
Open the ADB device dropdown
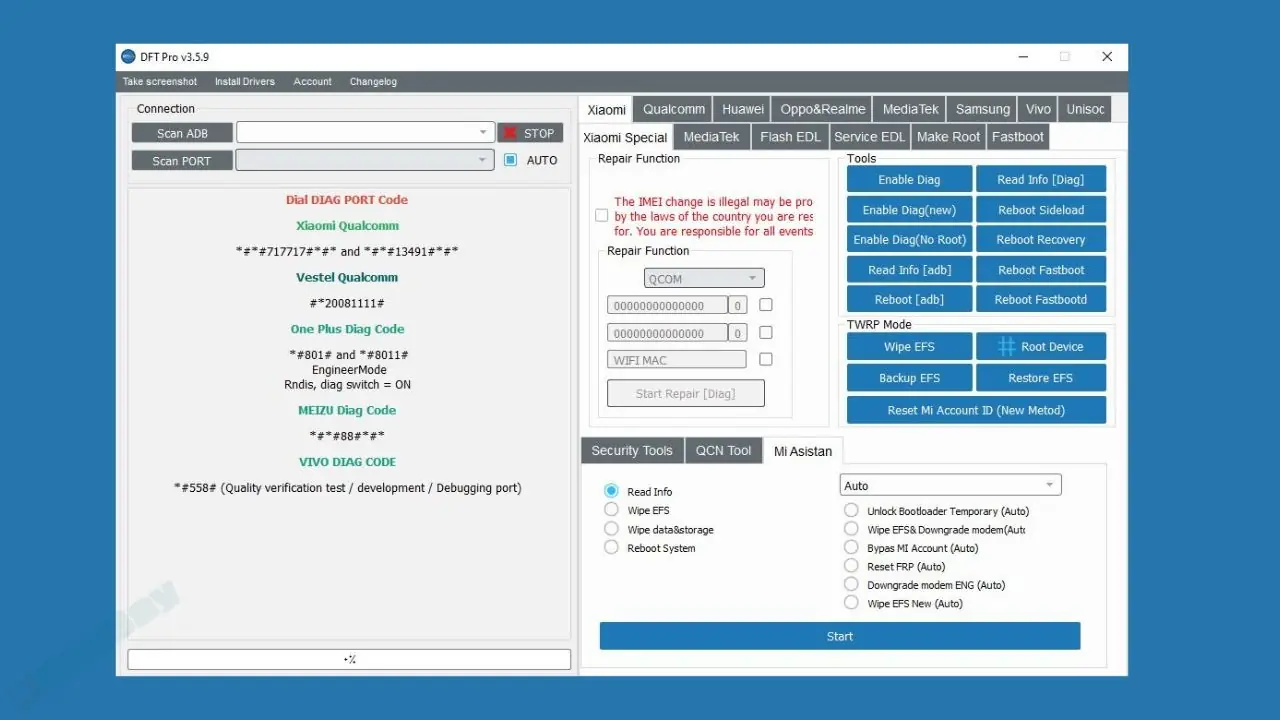[365, 132]
